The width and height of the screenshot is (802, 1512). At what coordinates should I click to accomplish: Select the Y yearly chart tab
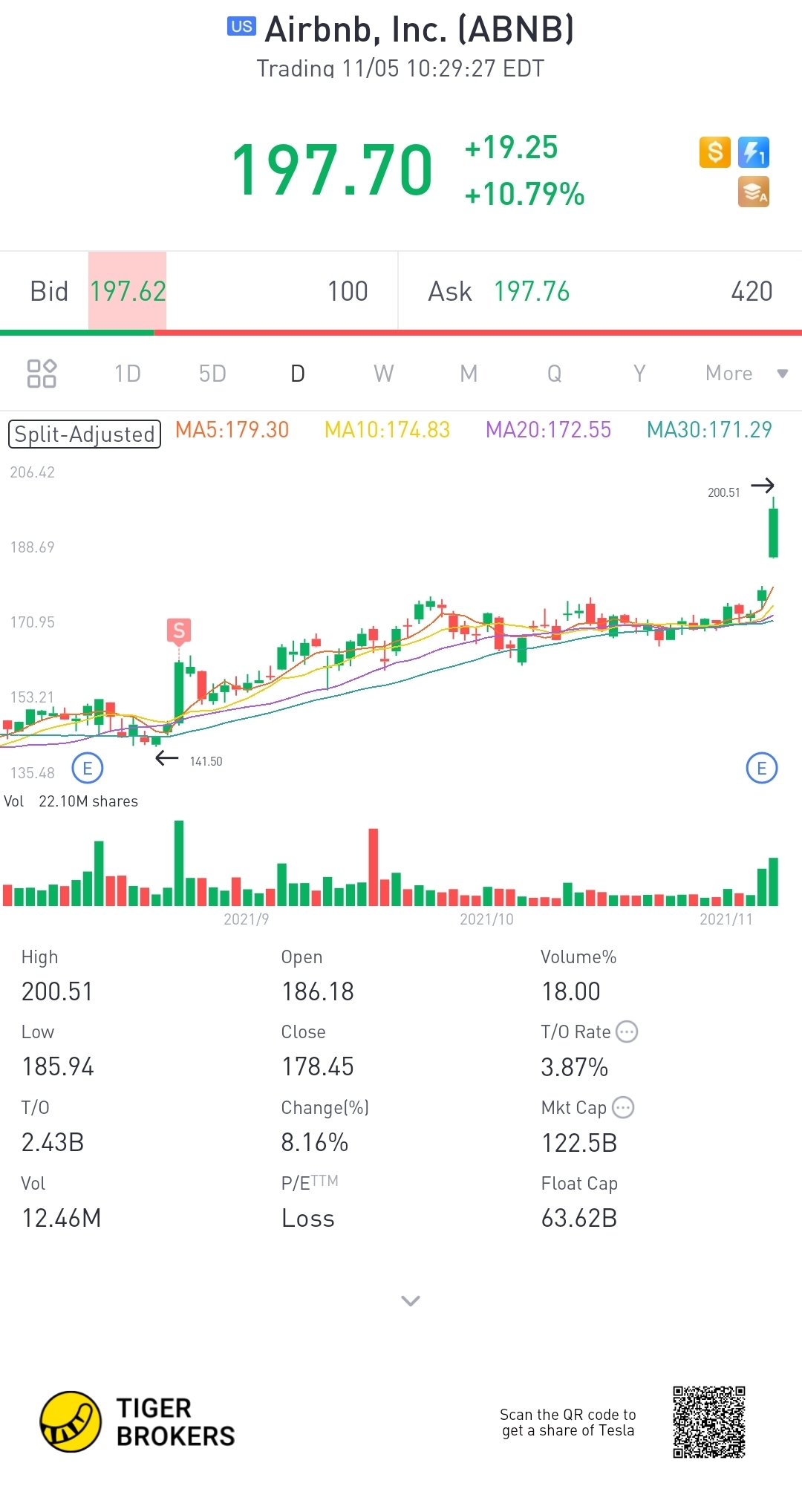coord(639,374)
